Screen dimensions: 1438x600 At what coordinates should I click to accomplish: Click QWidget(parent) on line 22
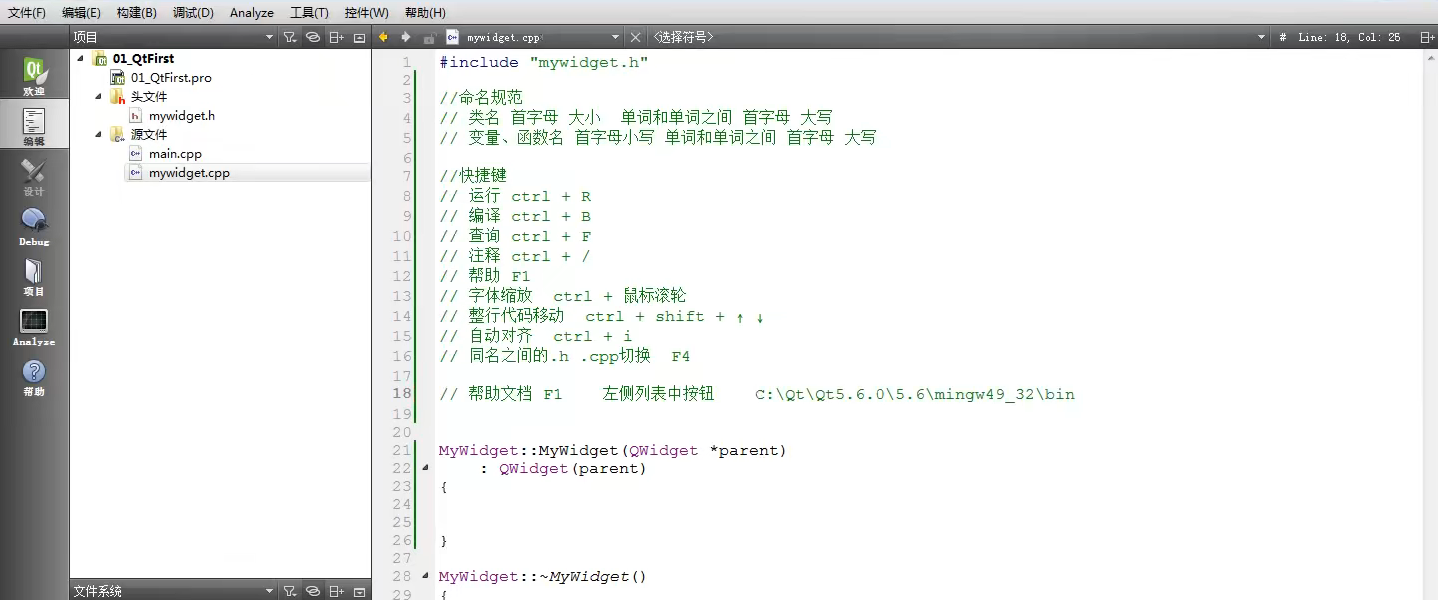click(573, 468)
